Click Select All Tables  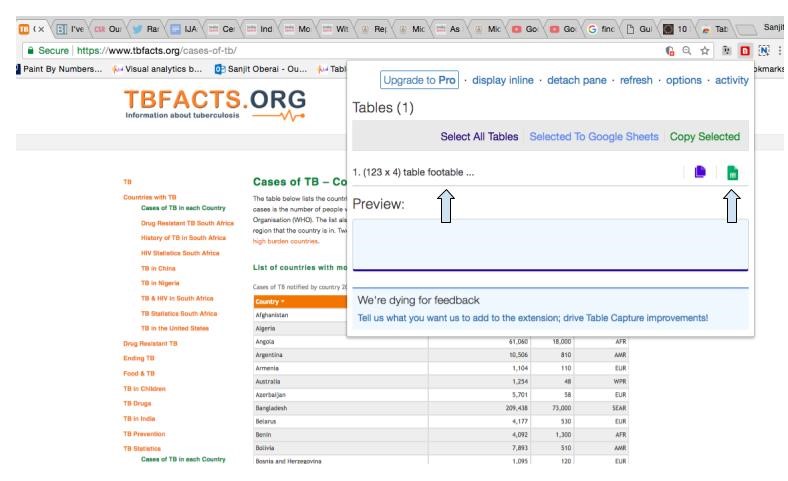[479, 136]
